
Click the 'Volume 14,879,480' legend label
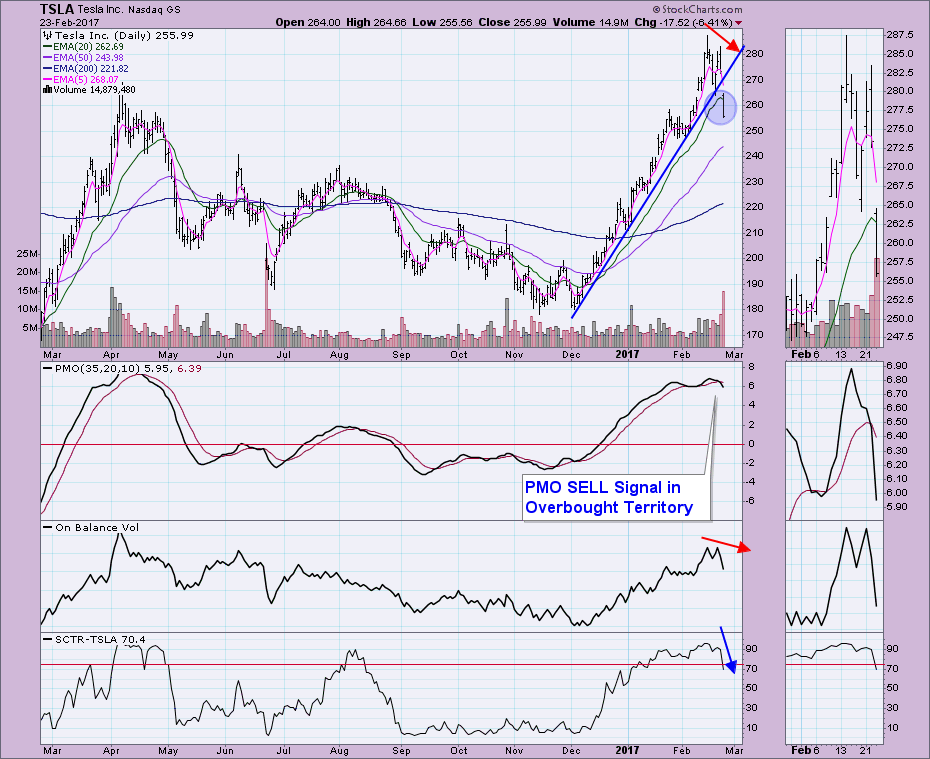(94, 90)
